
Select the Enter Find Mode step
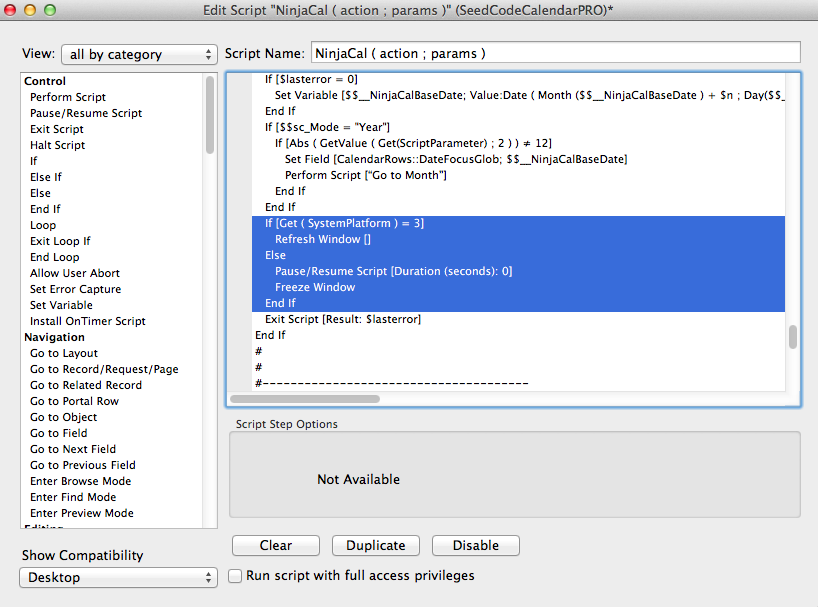point(73,497)
